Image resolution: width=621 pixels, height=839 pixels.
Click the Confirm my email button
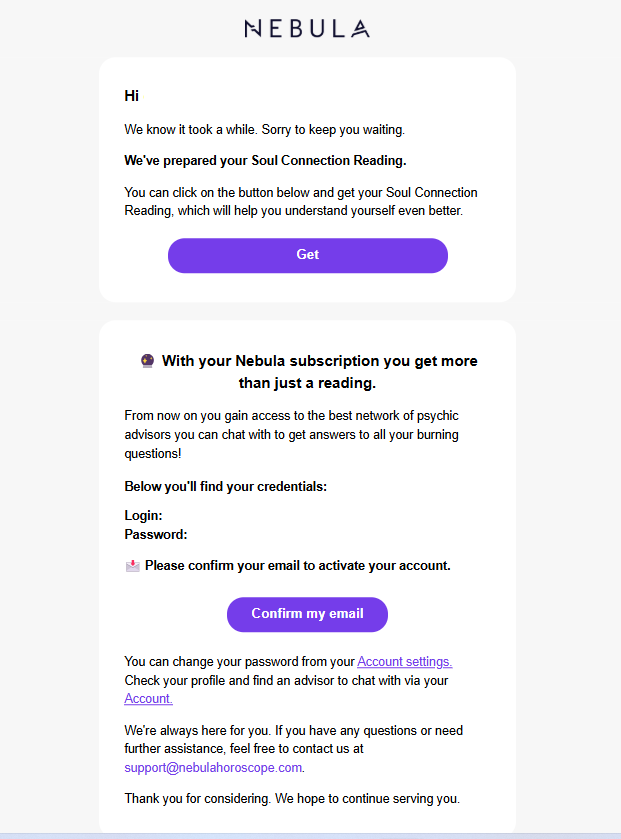pyautogui.click(x=307, y=614)
